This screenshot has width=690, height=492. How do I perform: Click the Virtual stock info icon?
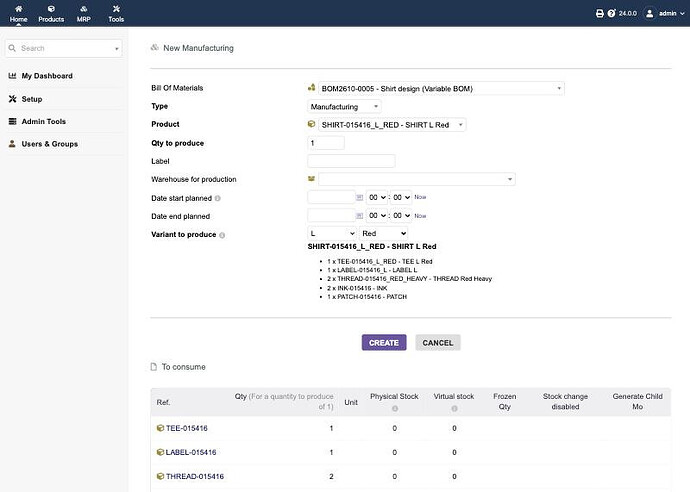tap(454, 408)
